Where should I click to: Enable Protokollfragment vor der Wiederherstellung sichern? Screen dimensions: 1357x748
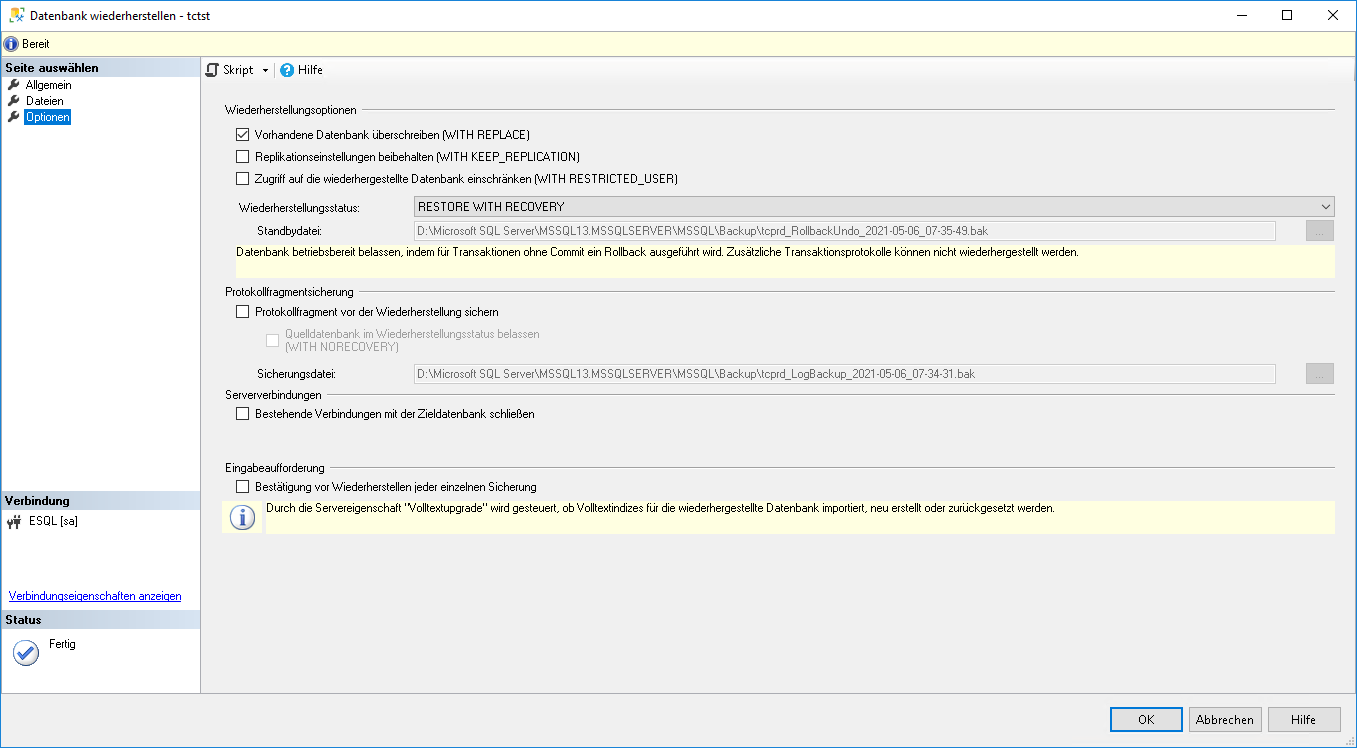click(242, 312)
